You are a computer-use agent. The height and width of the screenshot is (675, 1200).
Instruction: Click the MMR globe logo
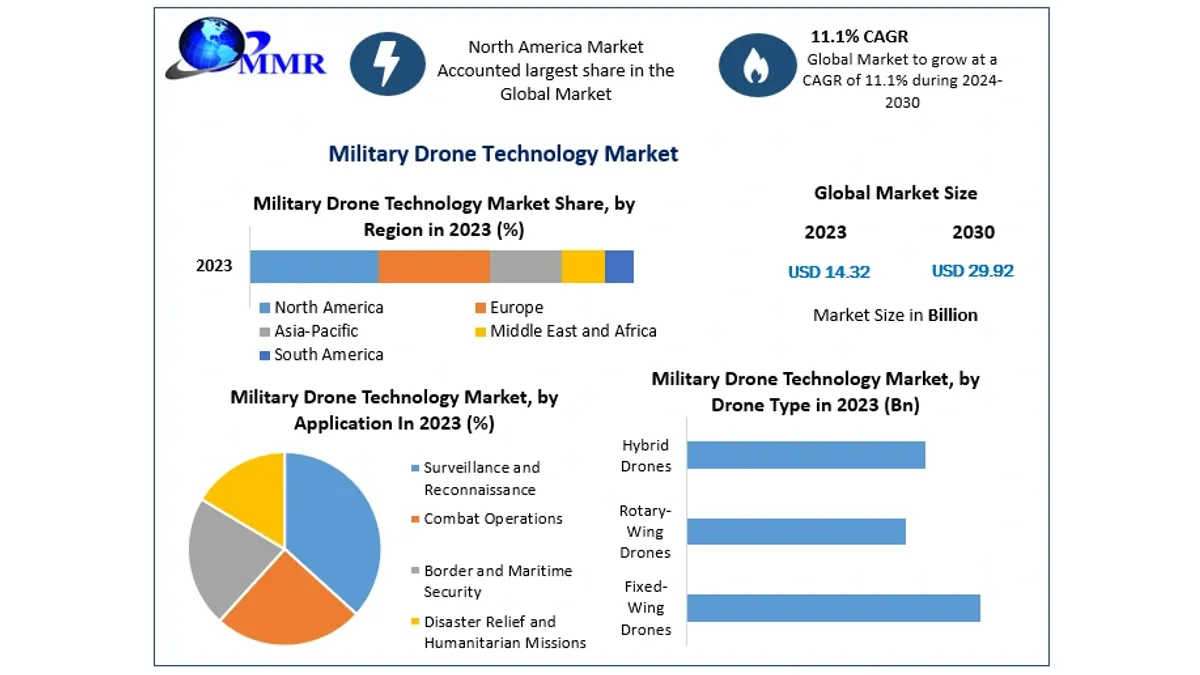247,49
